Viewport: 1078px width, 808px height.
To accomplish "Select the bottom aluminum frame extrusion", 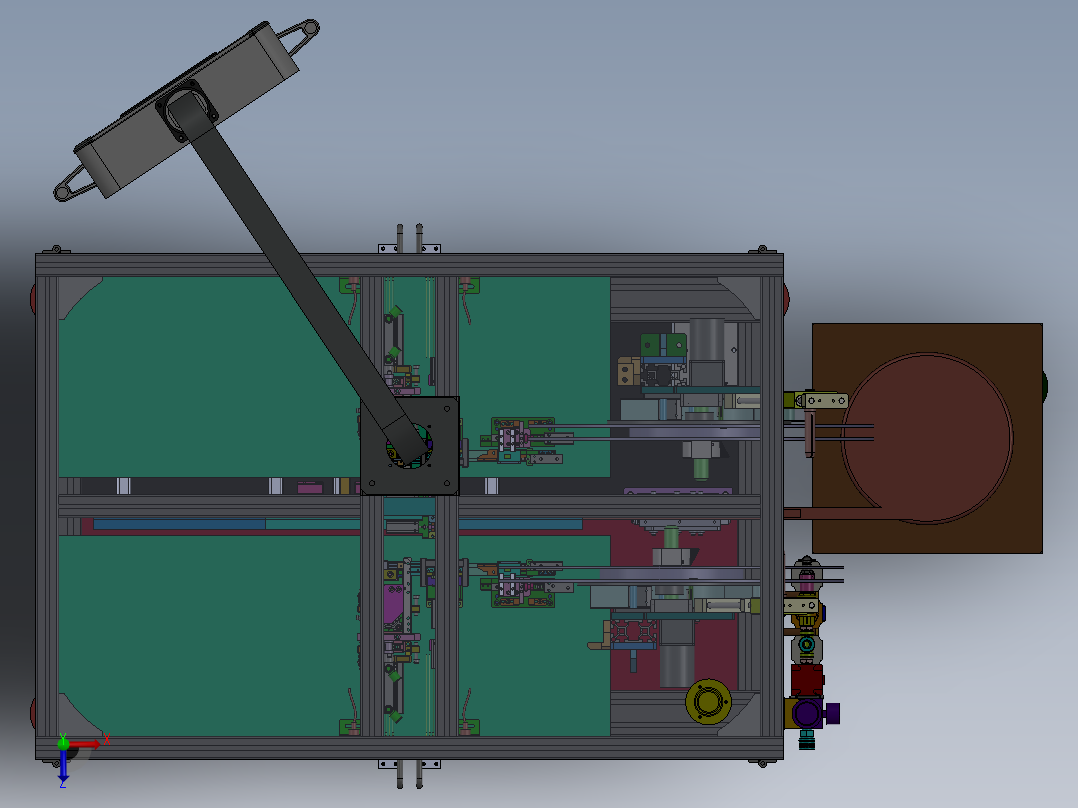I will [409, 748].
